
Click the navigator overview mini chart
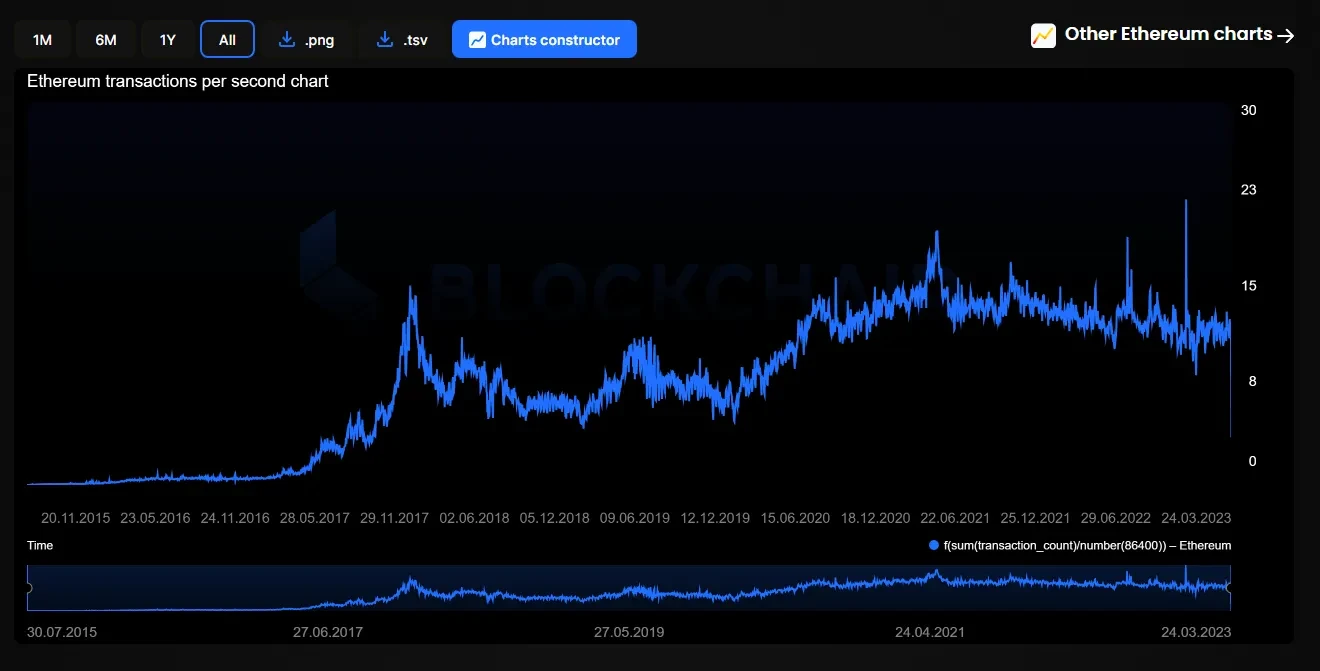click(628, 588)
